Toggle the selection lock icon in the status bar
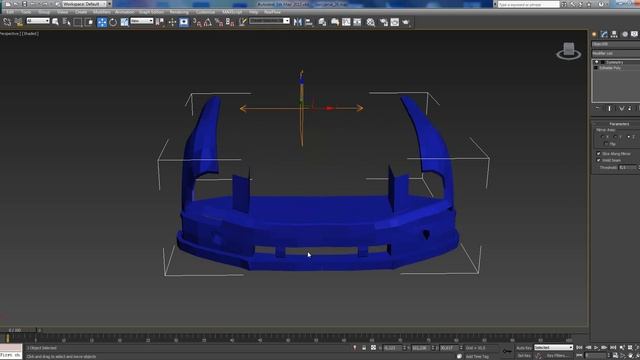This screenshot has width=640, height=360. [x=364, y=348]
